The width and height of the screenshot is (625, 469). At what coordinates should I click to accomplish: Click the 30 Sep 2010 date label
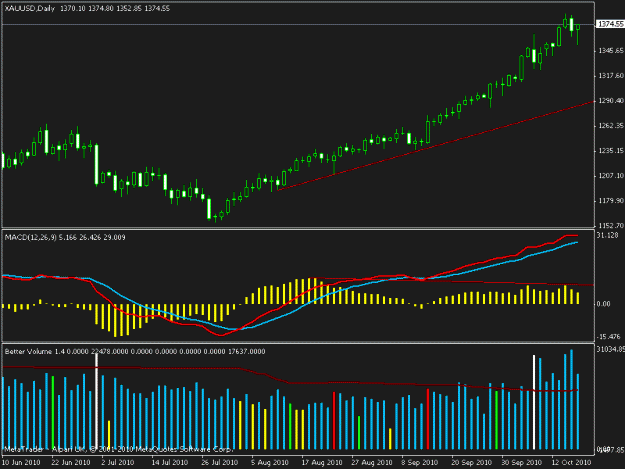coord(521,463)
